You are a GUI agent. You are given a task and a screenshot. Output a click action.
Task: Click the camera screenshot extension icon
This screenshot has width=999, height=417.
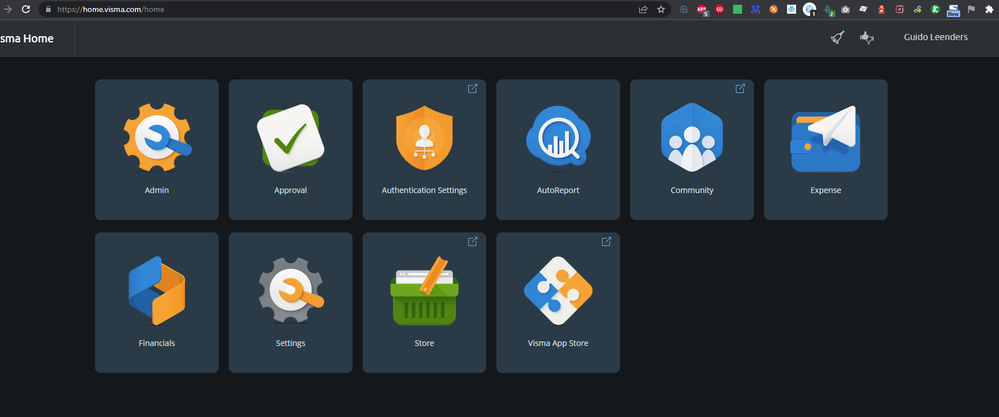click(x=845, y=10)
